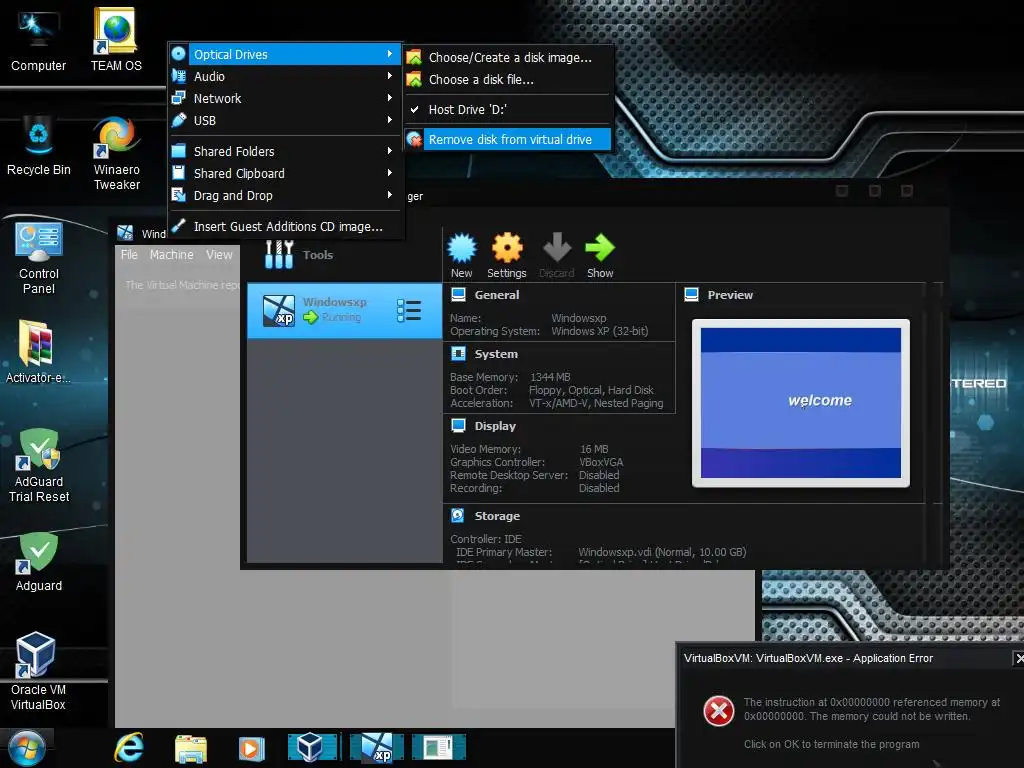This screenshot has width=1024, height=768.
Task: Open the Activator archive icon
Action: click(38, 351)
